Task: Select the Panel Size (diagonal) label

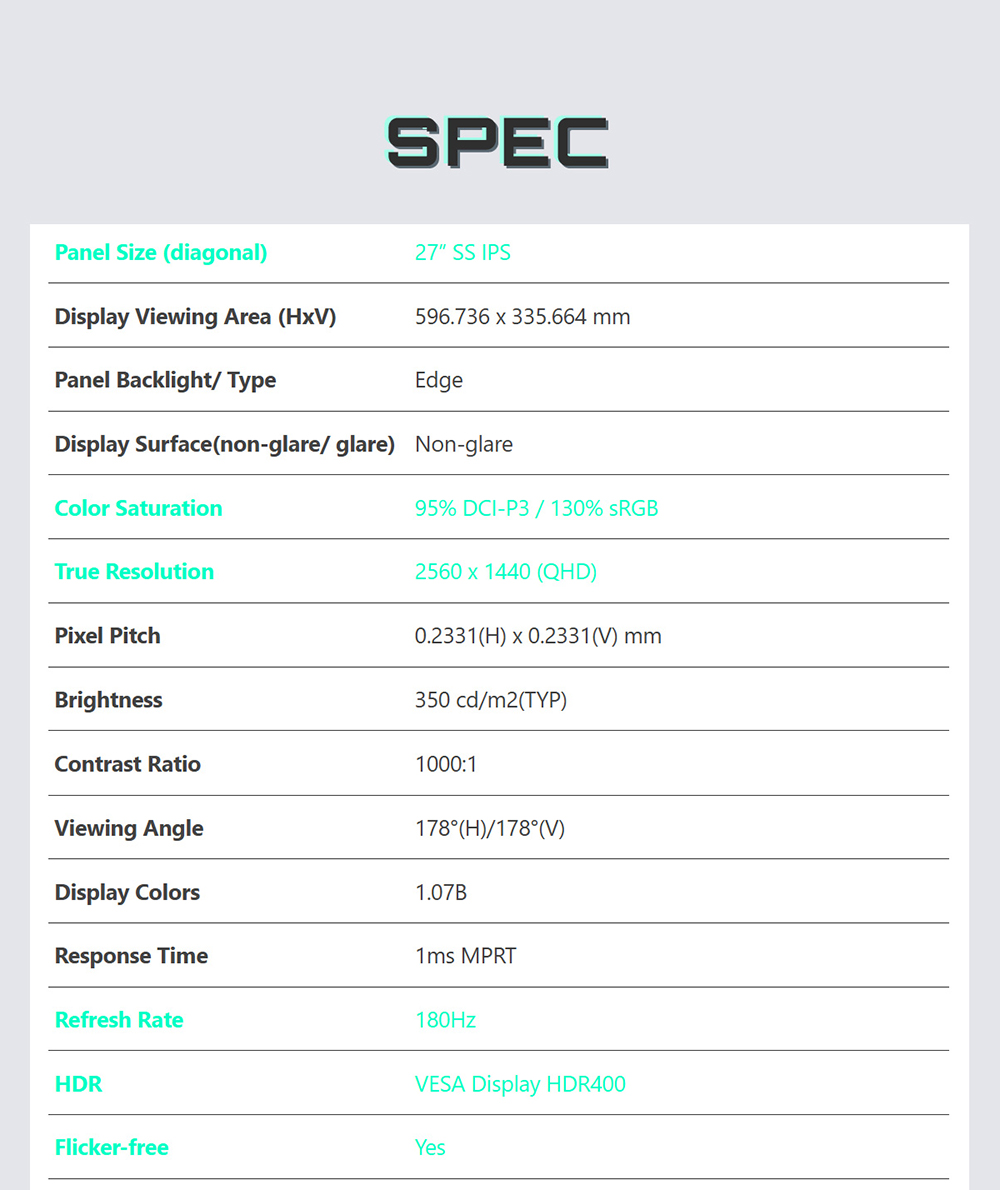Action: coord(161,253)
